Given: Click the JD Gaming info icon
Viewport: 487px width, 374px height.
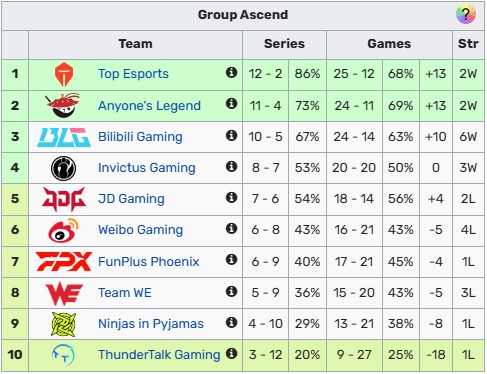Looking at the screenshot, I should [231, 197].
